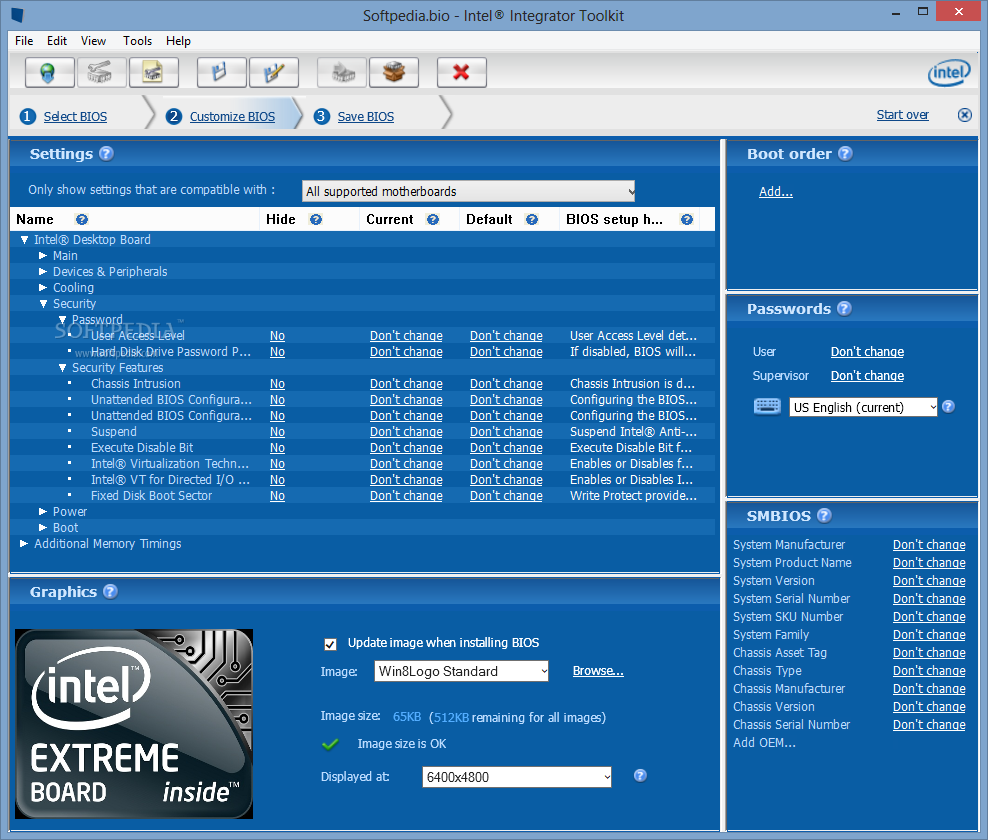This screenshot has height=840, width=988.
Task: Expand the Cooling tree node
Action: pos(43,288)
